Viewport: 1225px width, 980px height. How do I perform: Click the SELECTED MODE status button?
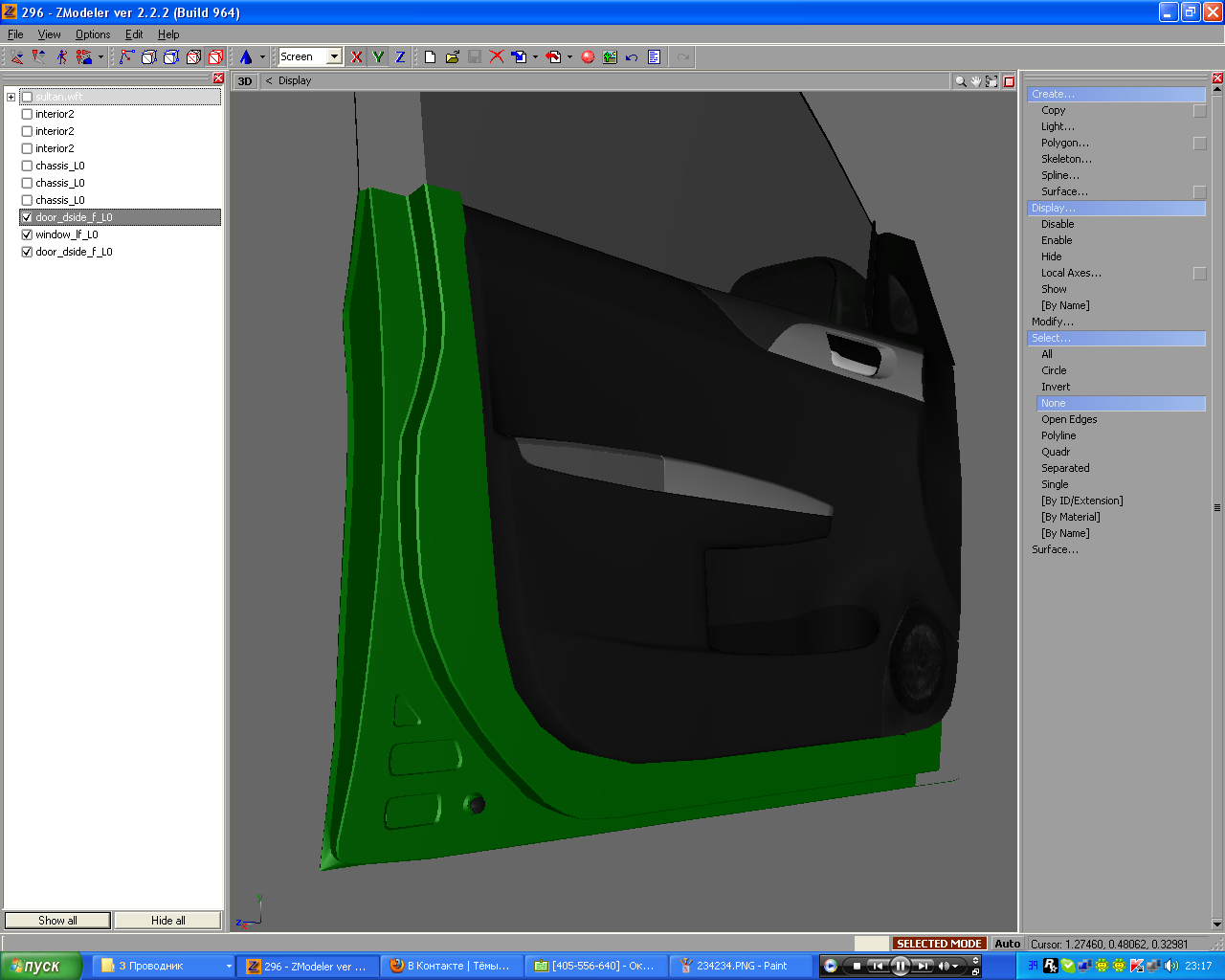click(x=938, y=944)
